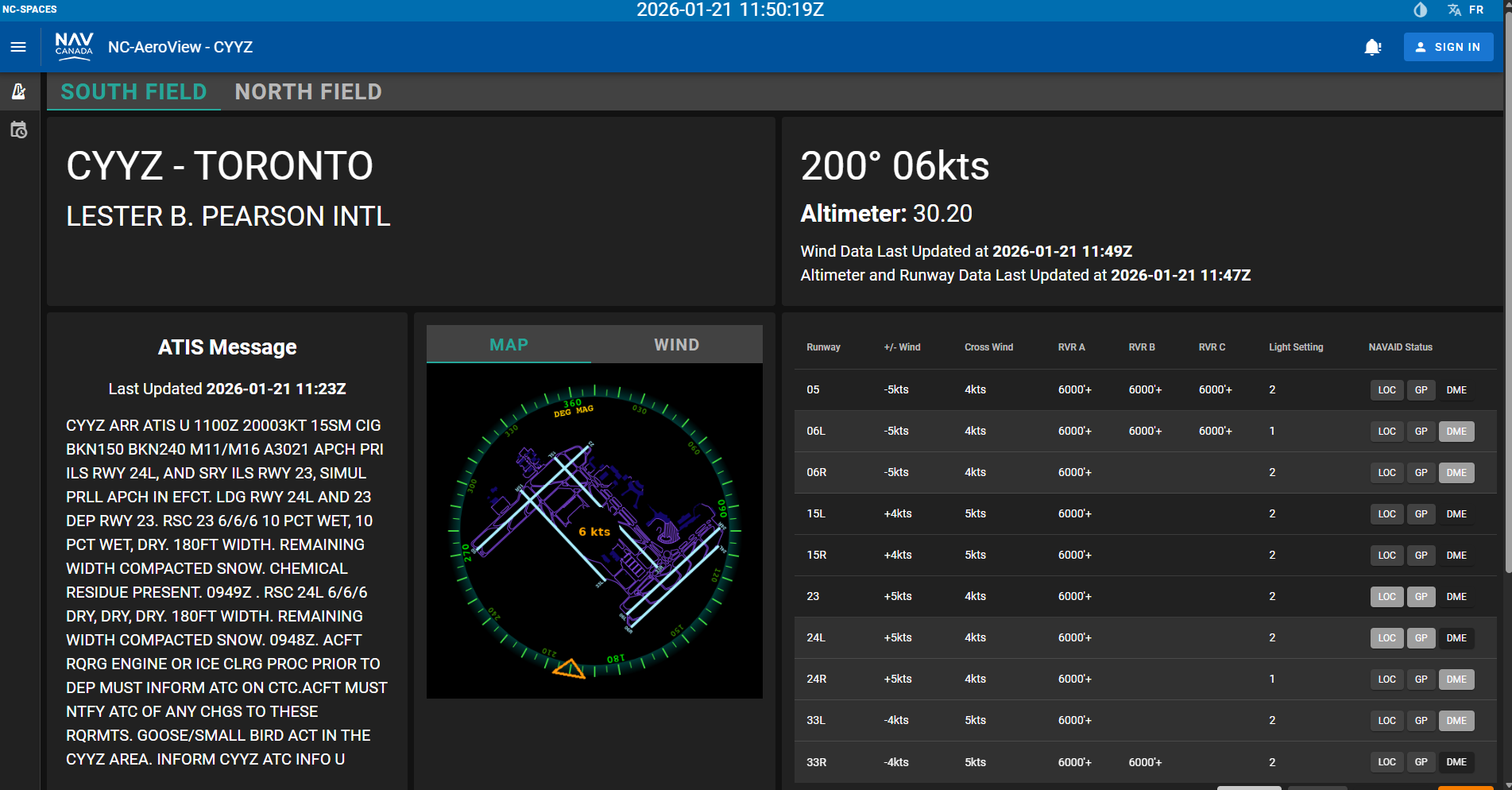1512x790 pixels.
Task: Toggle DME status for runway 33L
Action: [1456, 720]
